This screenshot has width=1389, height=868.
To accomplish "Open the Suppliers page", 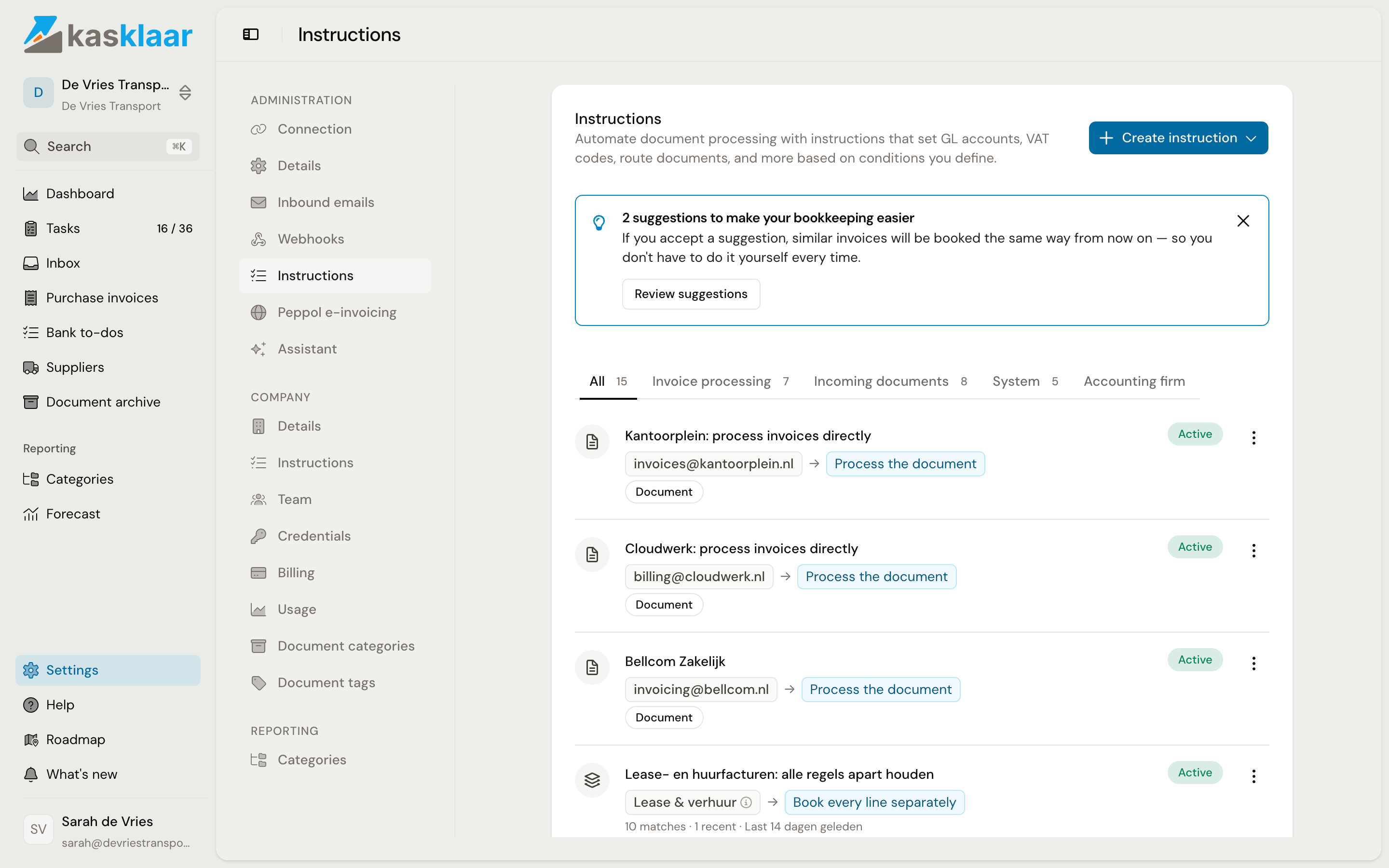I will pos(108,367).
